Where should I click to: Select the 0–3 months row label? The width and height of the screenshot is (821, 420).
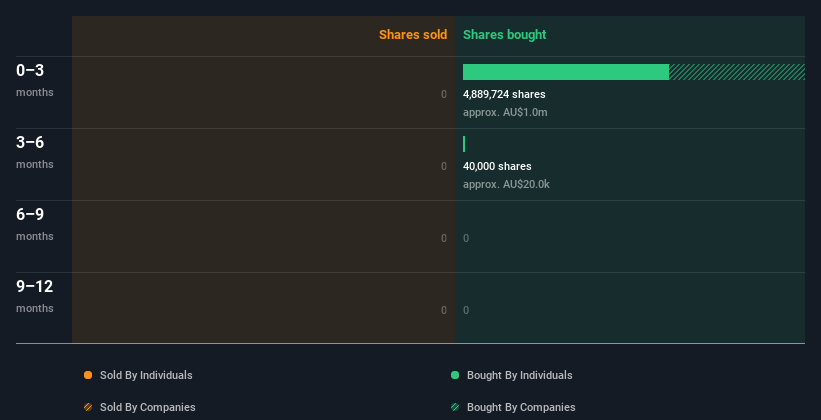tap(35, 80)
